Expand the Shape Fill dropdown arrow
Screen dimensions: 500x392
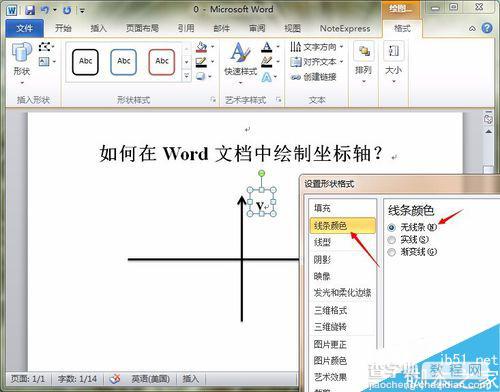coord(212,47)
